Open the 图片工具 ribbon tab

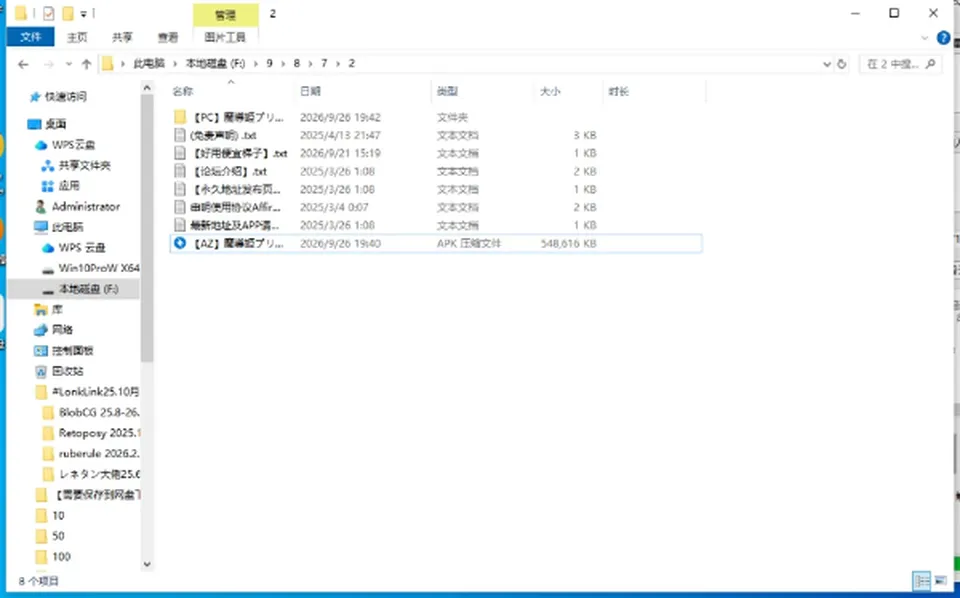coord(225,37)
